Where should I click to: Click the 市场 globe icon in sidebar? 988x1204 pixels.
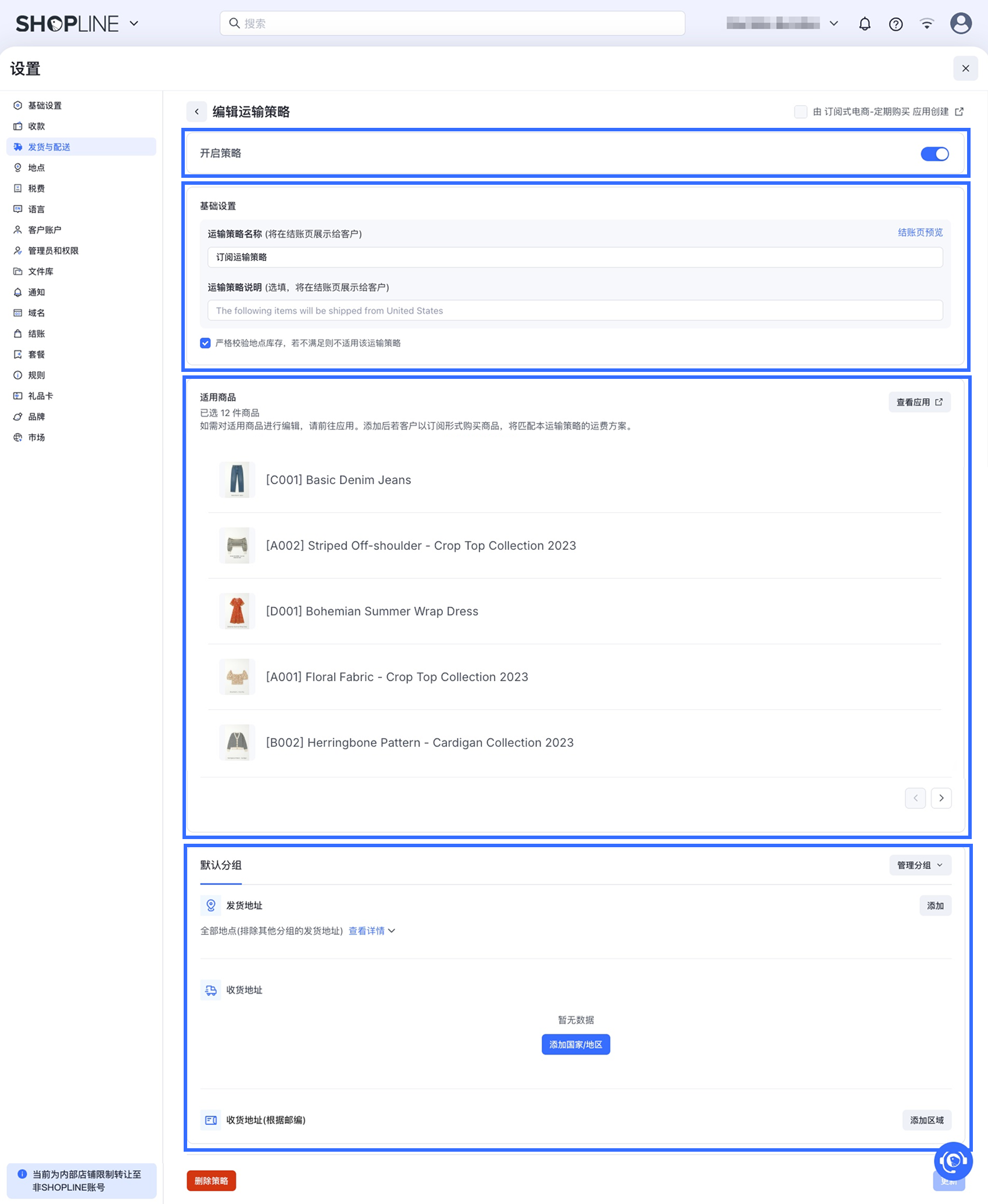coord(18,437)
